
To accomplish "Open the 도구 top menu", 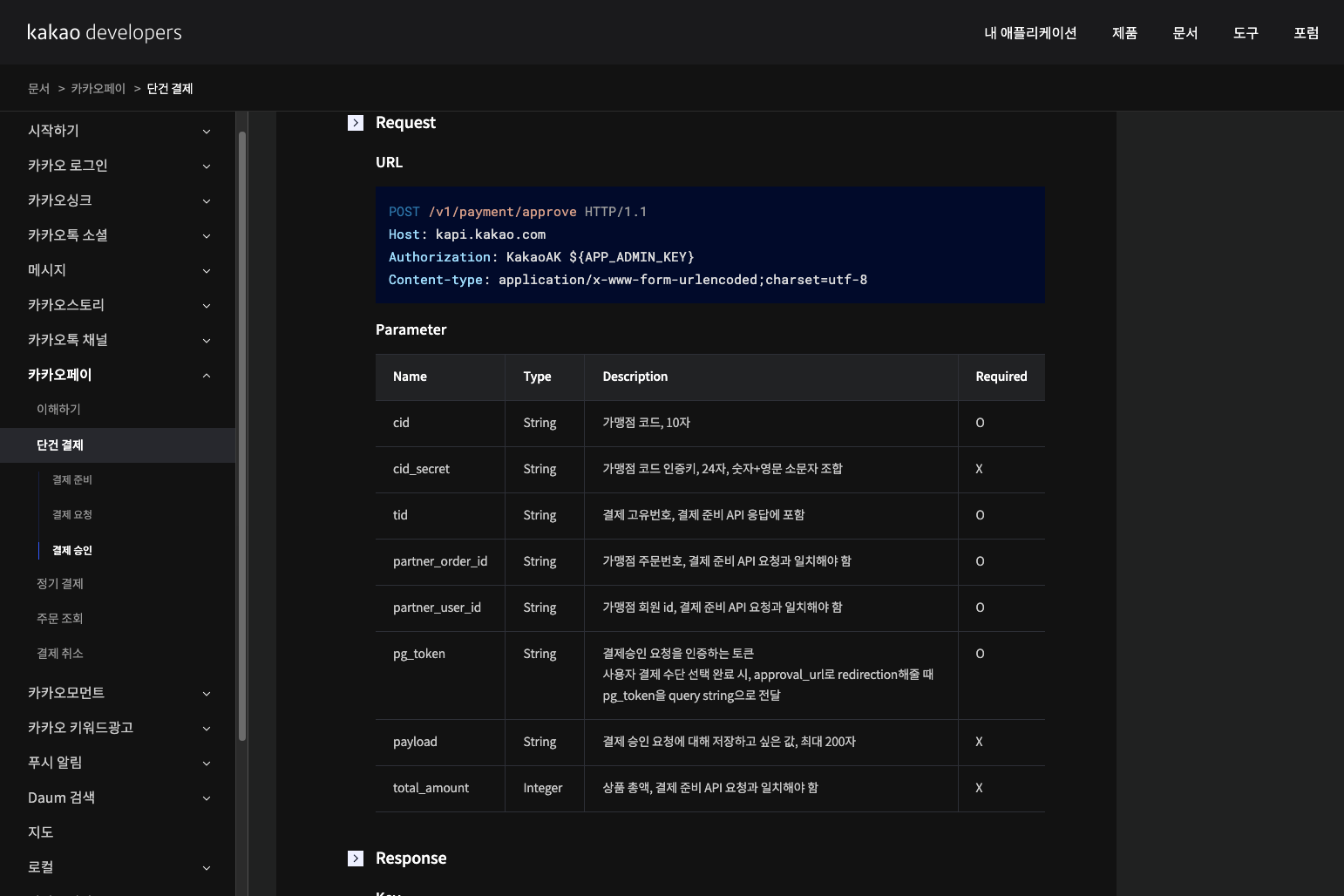I will 1246,33.
